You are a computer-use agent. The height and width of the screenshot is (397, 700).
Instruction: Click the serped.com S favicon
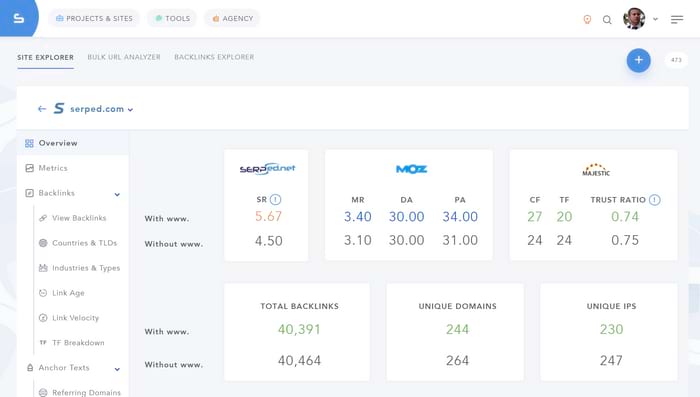(59, 108)
